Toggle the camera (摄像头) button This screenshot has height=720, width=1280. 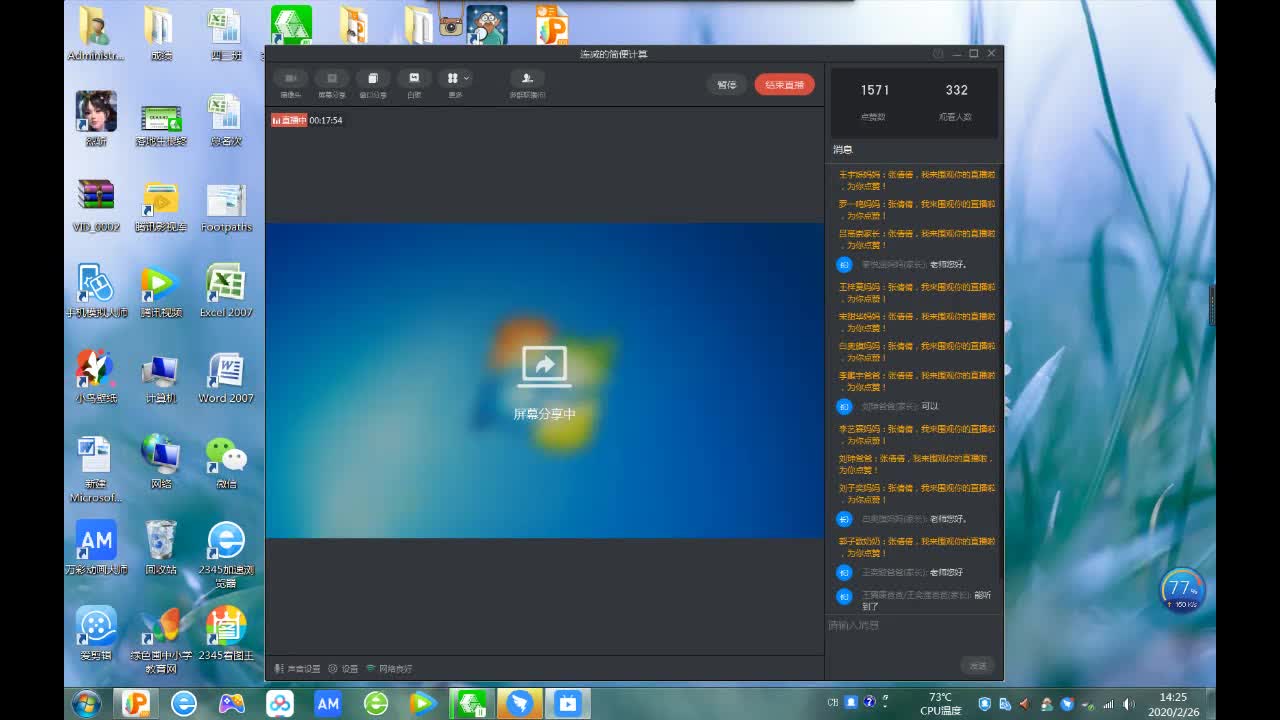[290, 80]
